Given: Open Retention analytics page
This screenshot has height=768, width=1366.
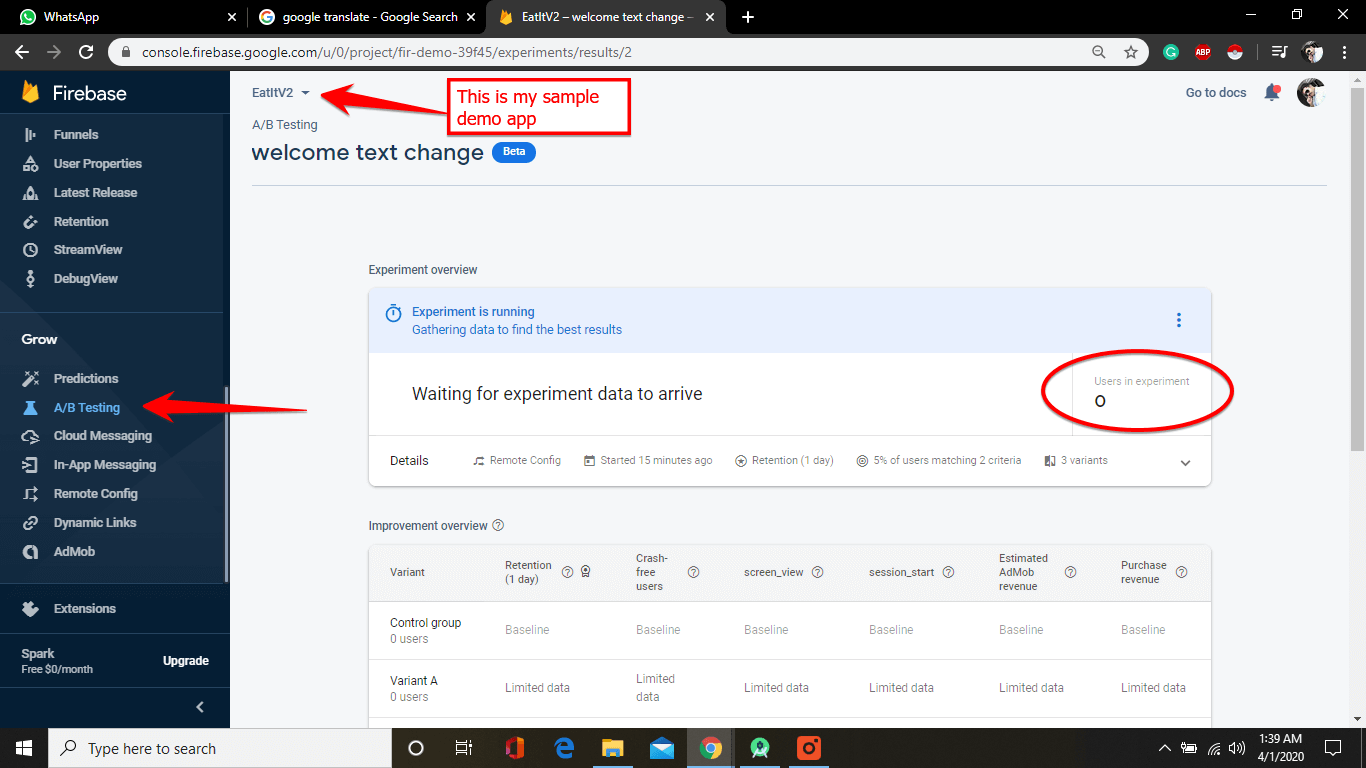Looking at the screenshot, I should click(x=81, y=221).
